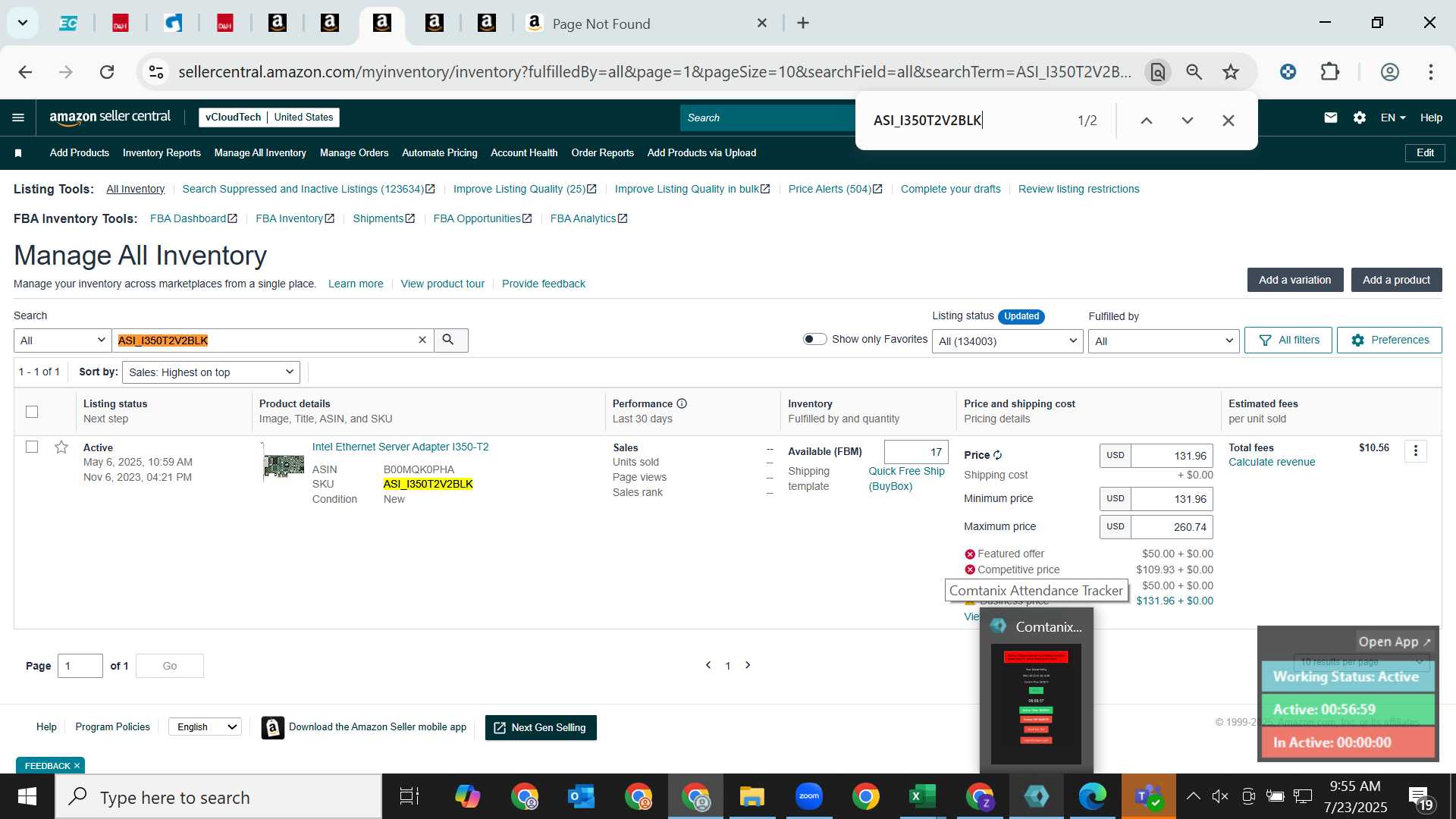
Task: Click the Edit button in nav bar
Action: click(1425, 153)
